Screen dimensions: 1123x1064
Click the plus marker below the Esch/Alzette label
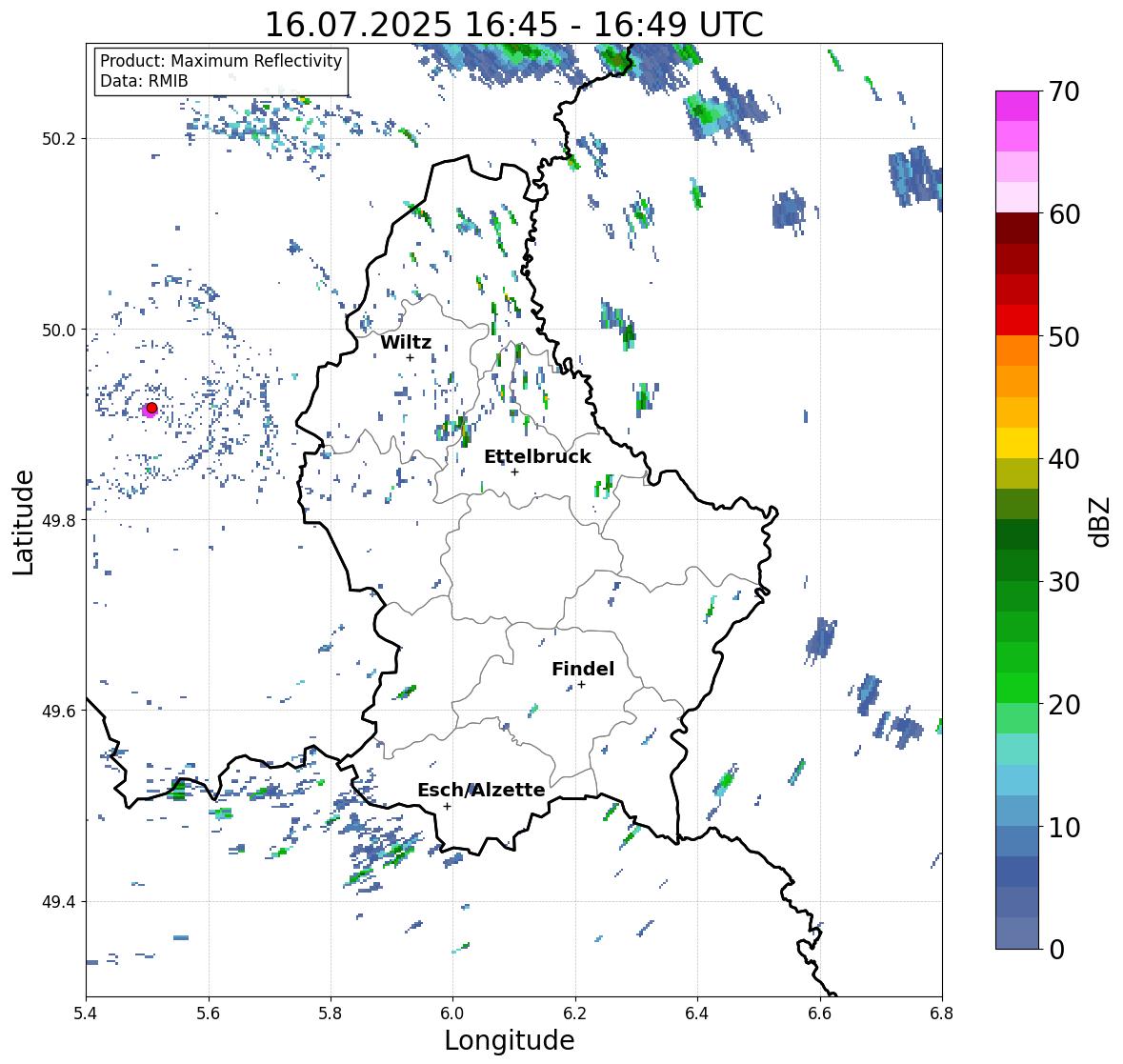(447, 806)
